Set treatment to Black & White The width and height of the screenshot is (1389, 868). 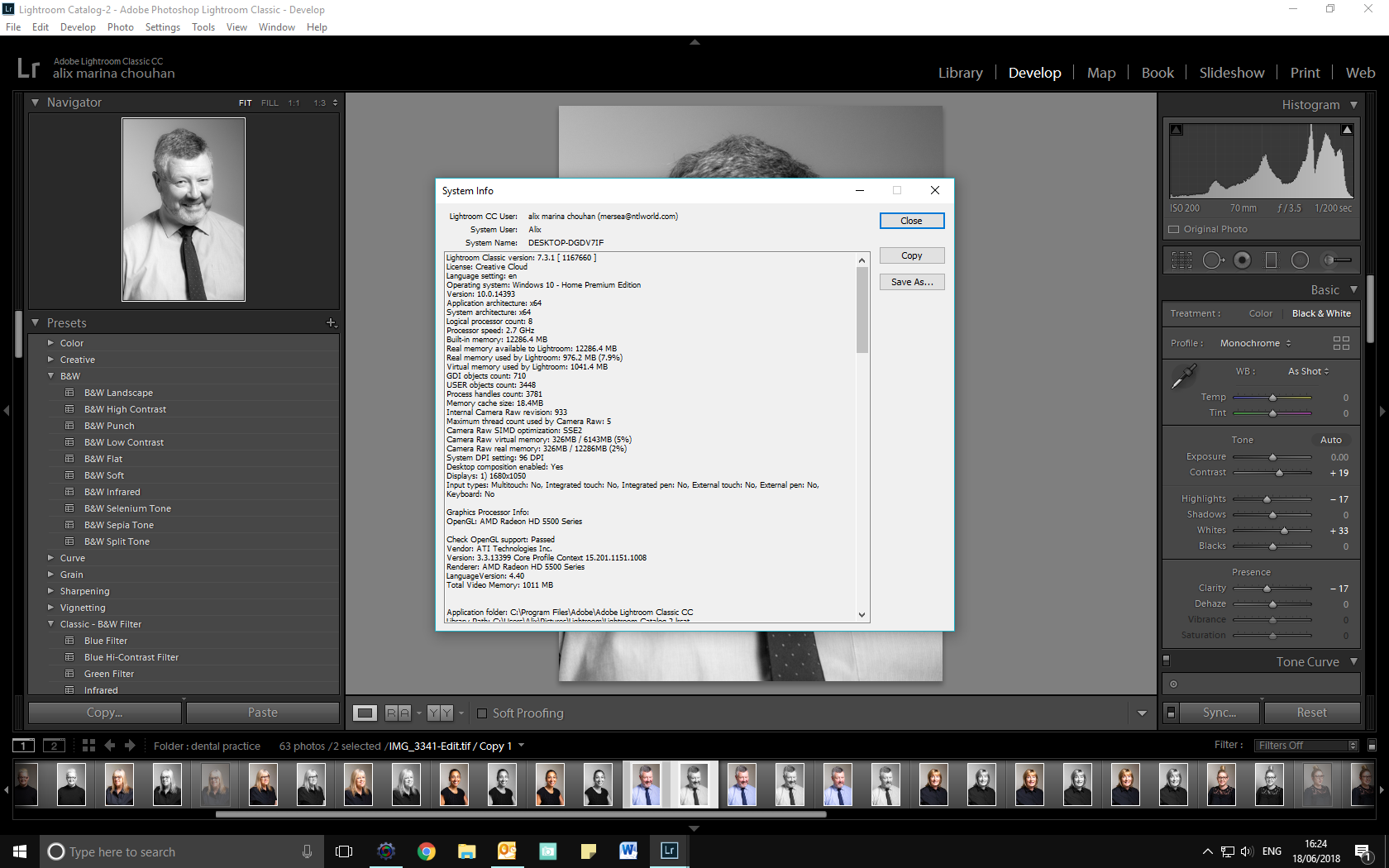click(1321, 313)
